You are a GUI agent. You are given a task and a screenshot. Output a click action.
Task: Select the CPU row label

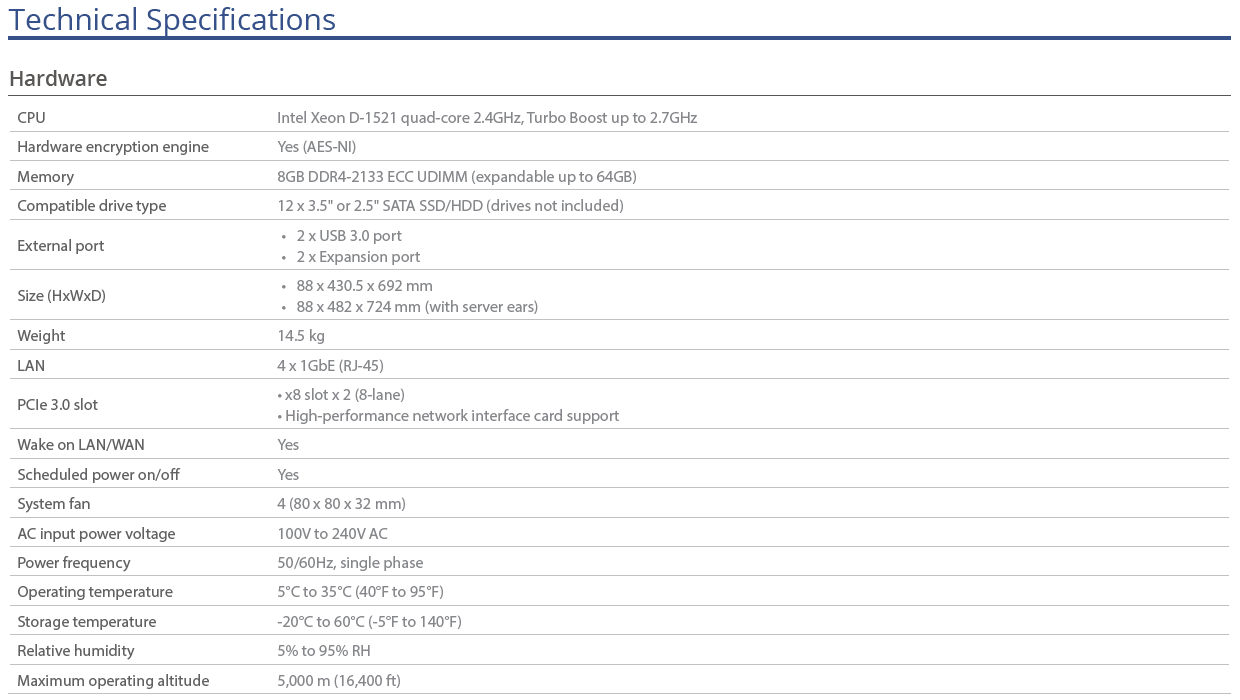31,117
